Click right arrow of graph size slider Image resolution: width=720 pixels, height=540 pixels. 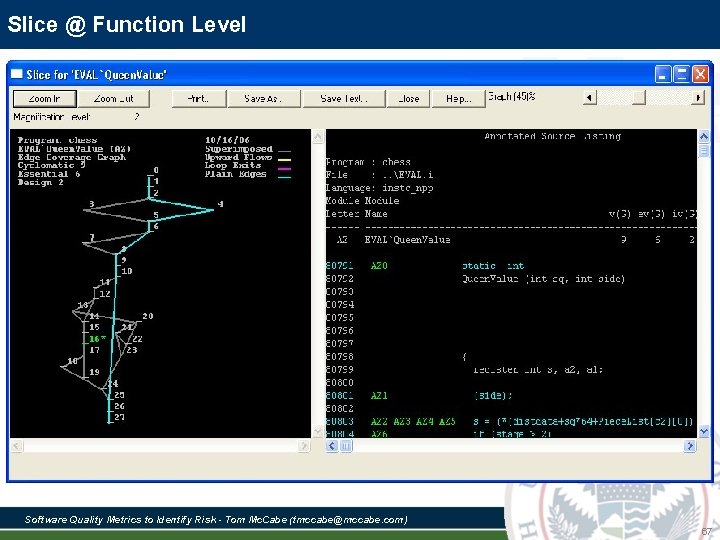tap(698, 97)
